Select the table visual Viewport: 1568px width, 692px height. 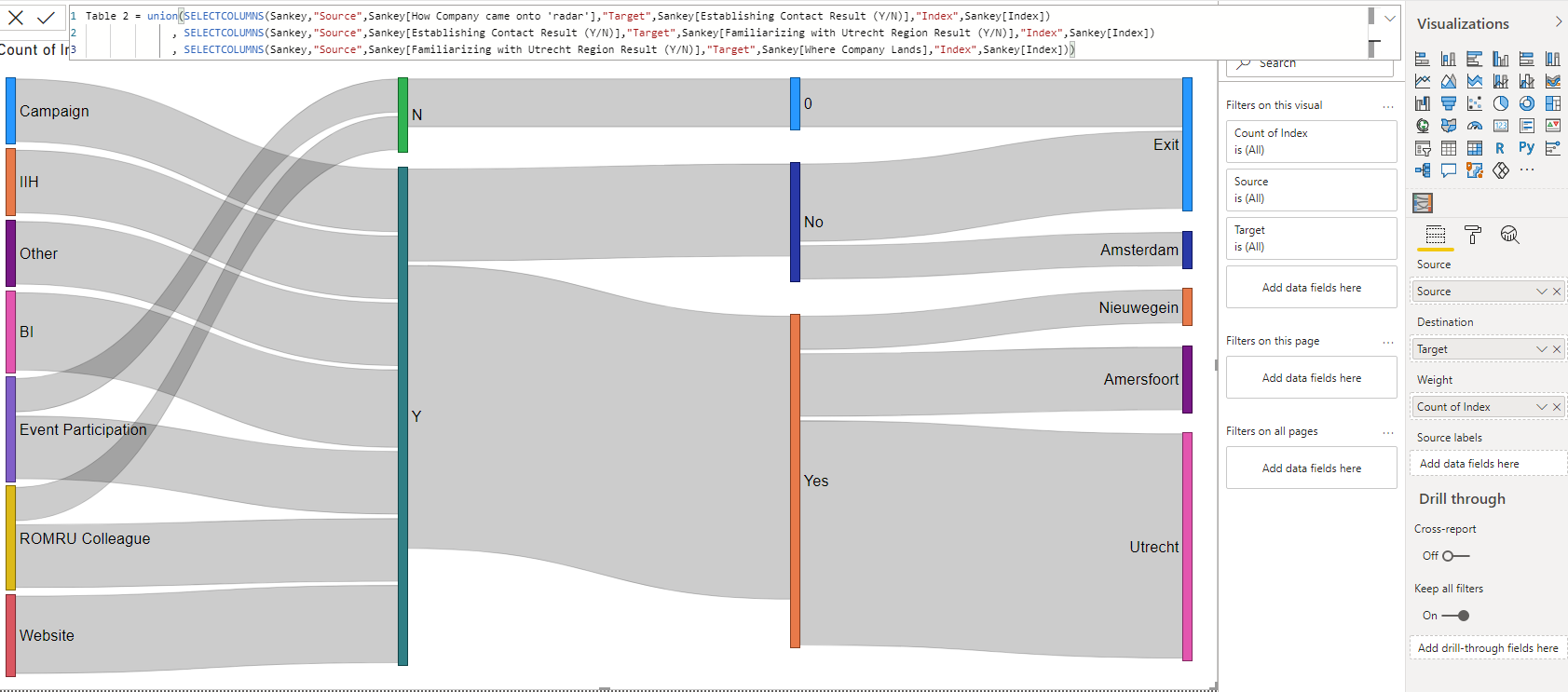(x=1449, y=148)
